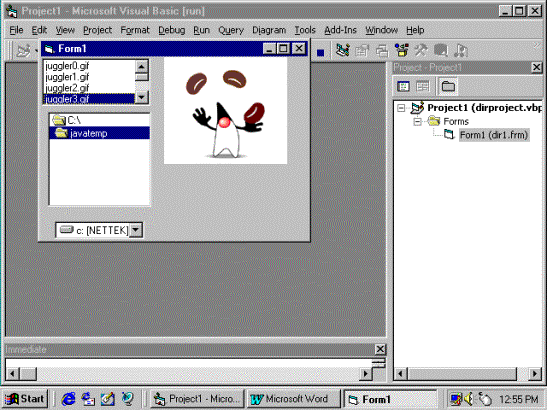This screenshot has width=547, height=410.
Task: Collapse the Project1 tree node
Action: point(401,108)
